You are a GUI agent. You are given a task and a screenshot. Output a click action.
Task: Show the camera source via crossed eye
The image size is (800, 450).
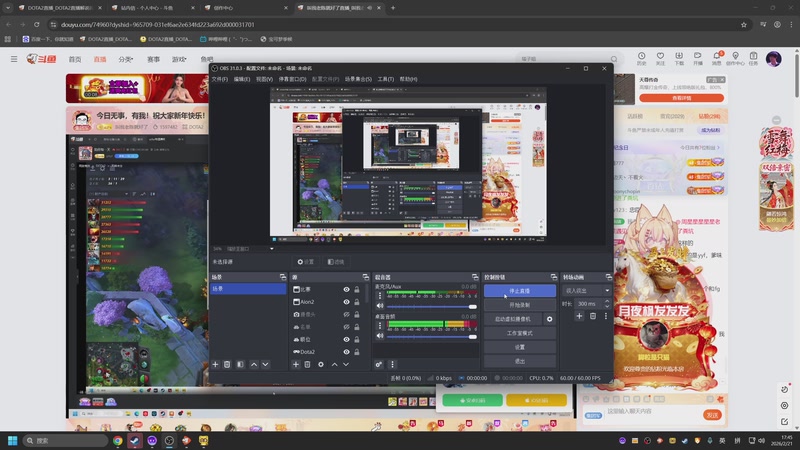(x=346, y=314)
